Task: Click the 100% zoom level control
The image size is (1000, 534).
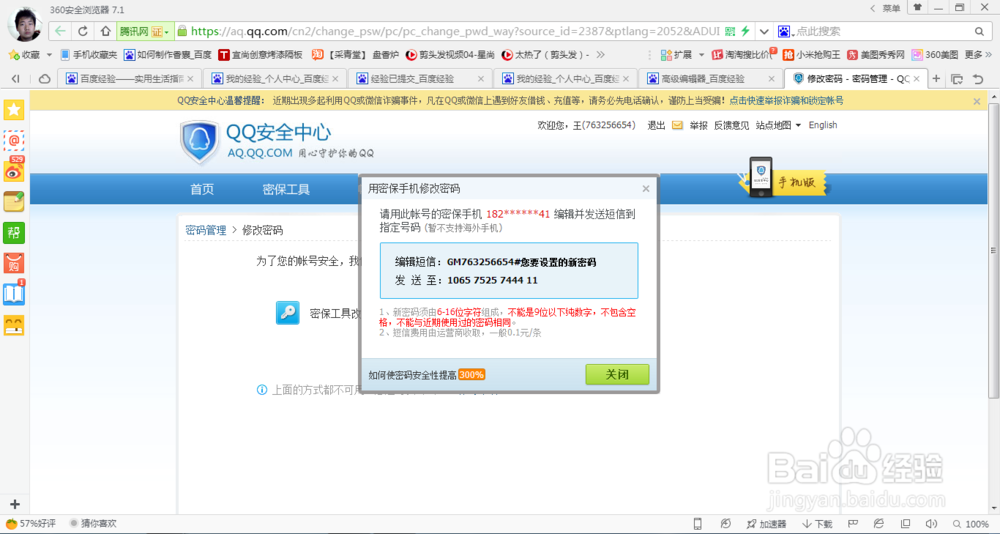Action: 971,524
